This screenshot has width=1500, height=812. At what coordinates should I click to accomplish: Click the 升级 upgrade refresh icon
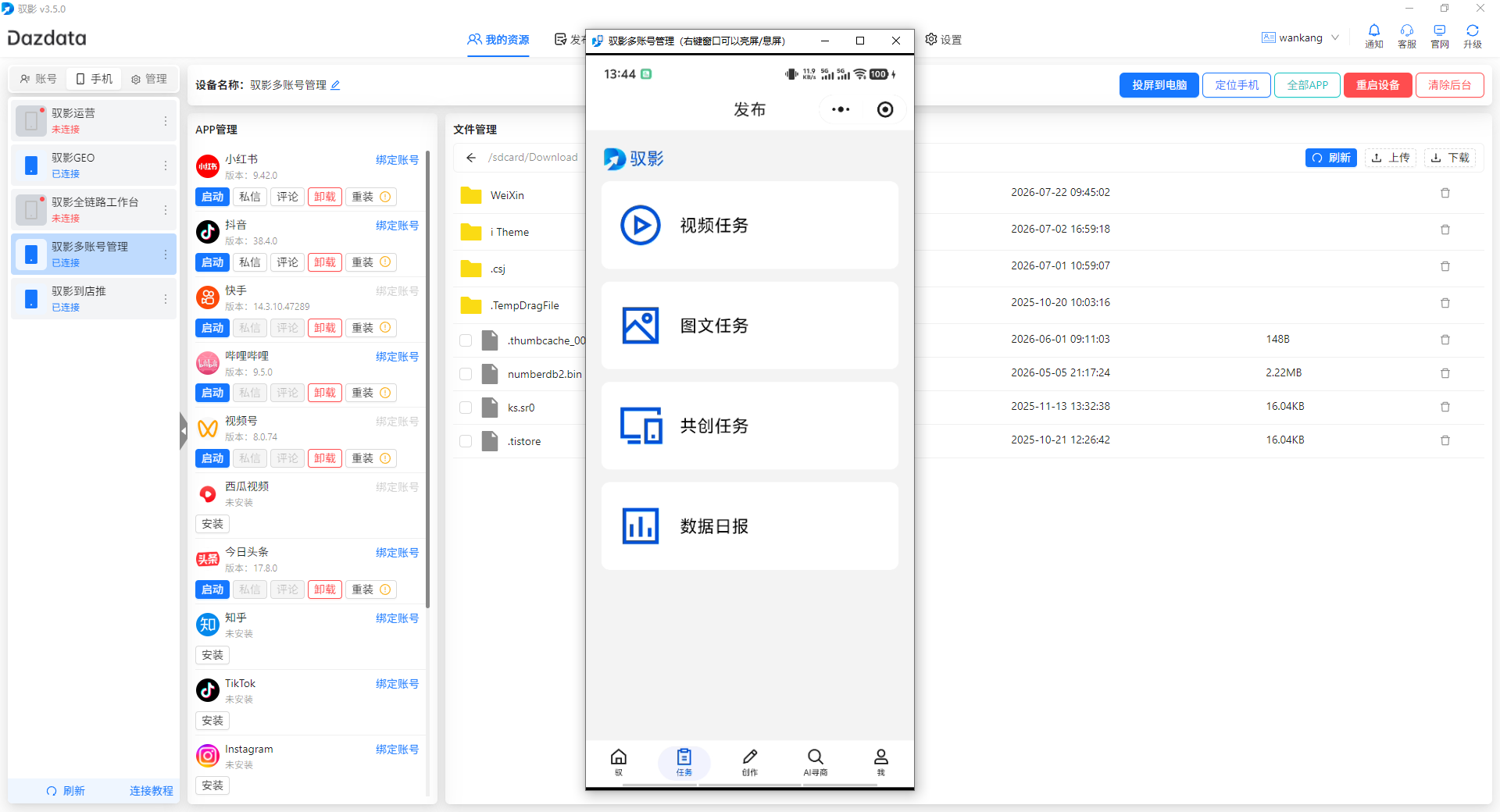[x=1472, y=36]
